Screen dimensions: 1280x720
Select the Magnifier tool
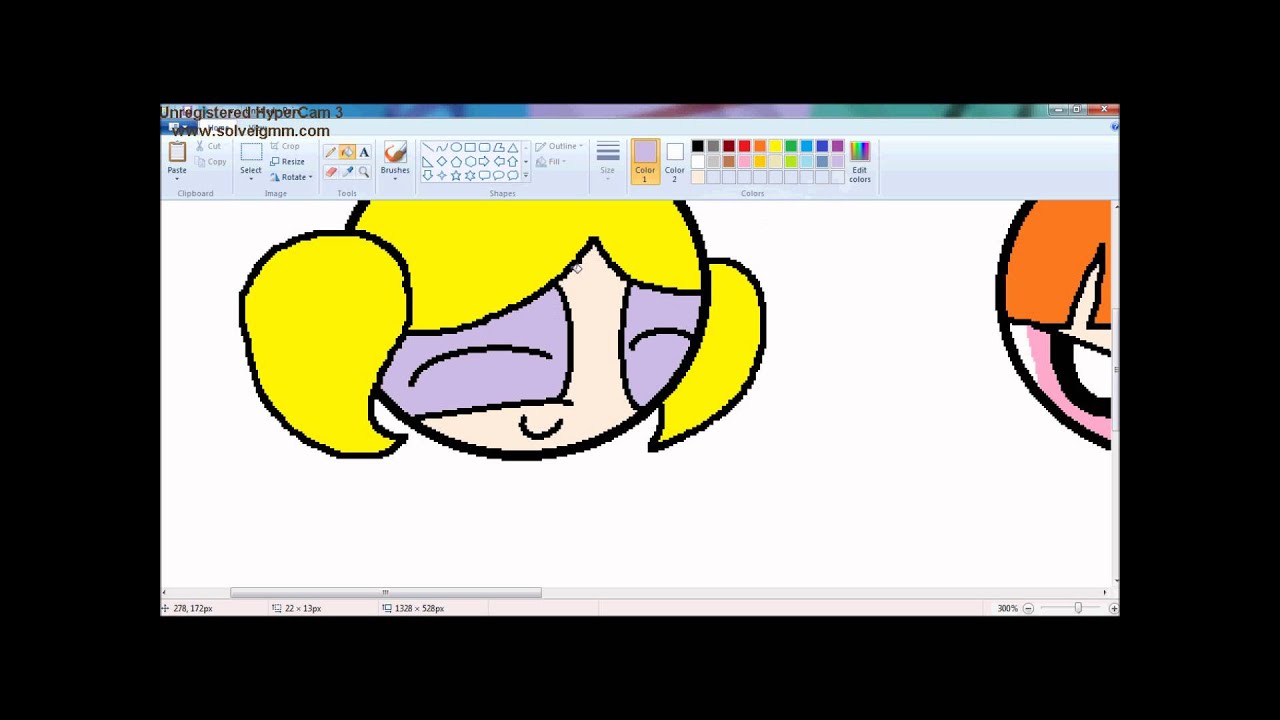pyautogui.click(x=364, y=172)
